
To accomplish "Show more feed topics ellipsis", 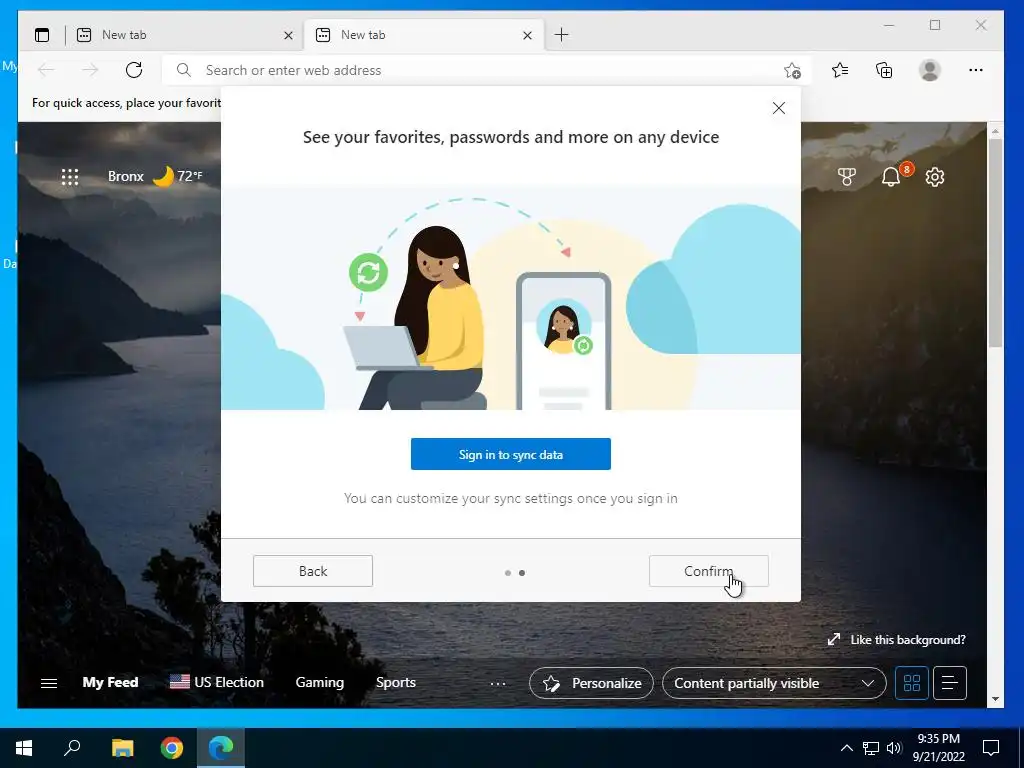I will point(498,684).
